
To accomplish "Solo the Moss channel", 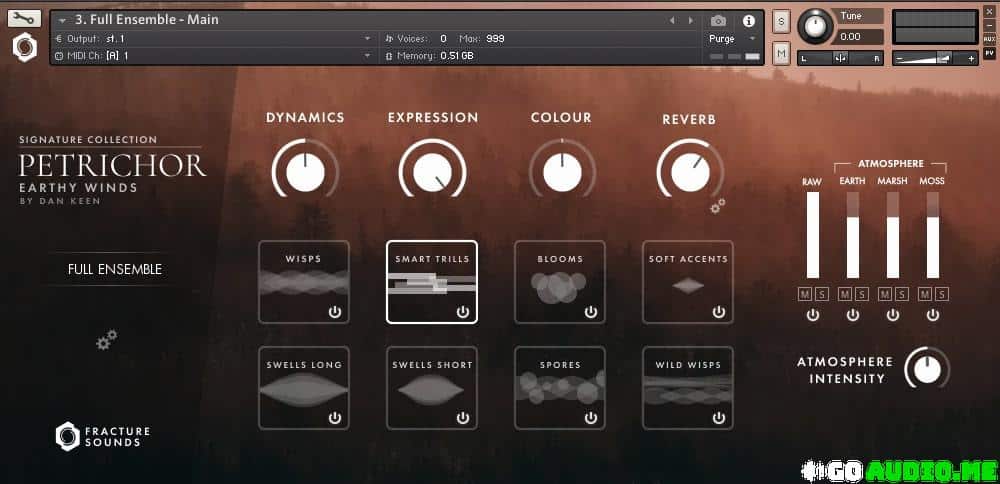I will 942,294.
